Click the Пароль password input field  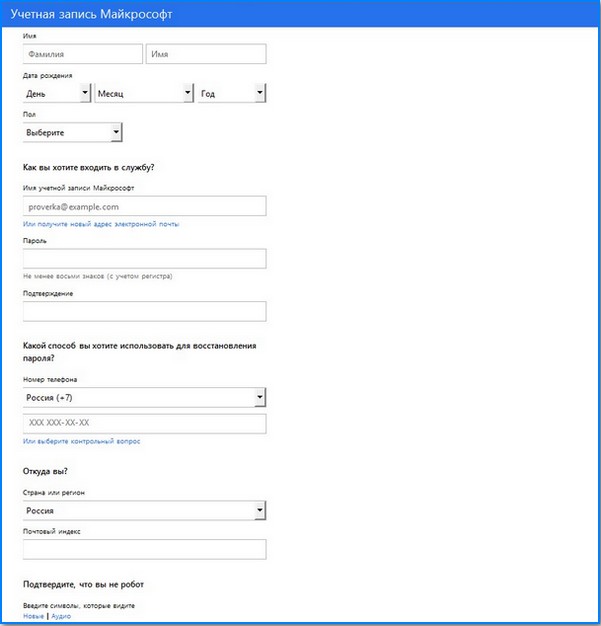click(144, 259)
